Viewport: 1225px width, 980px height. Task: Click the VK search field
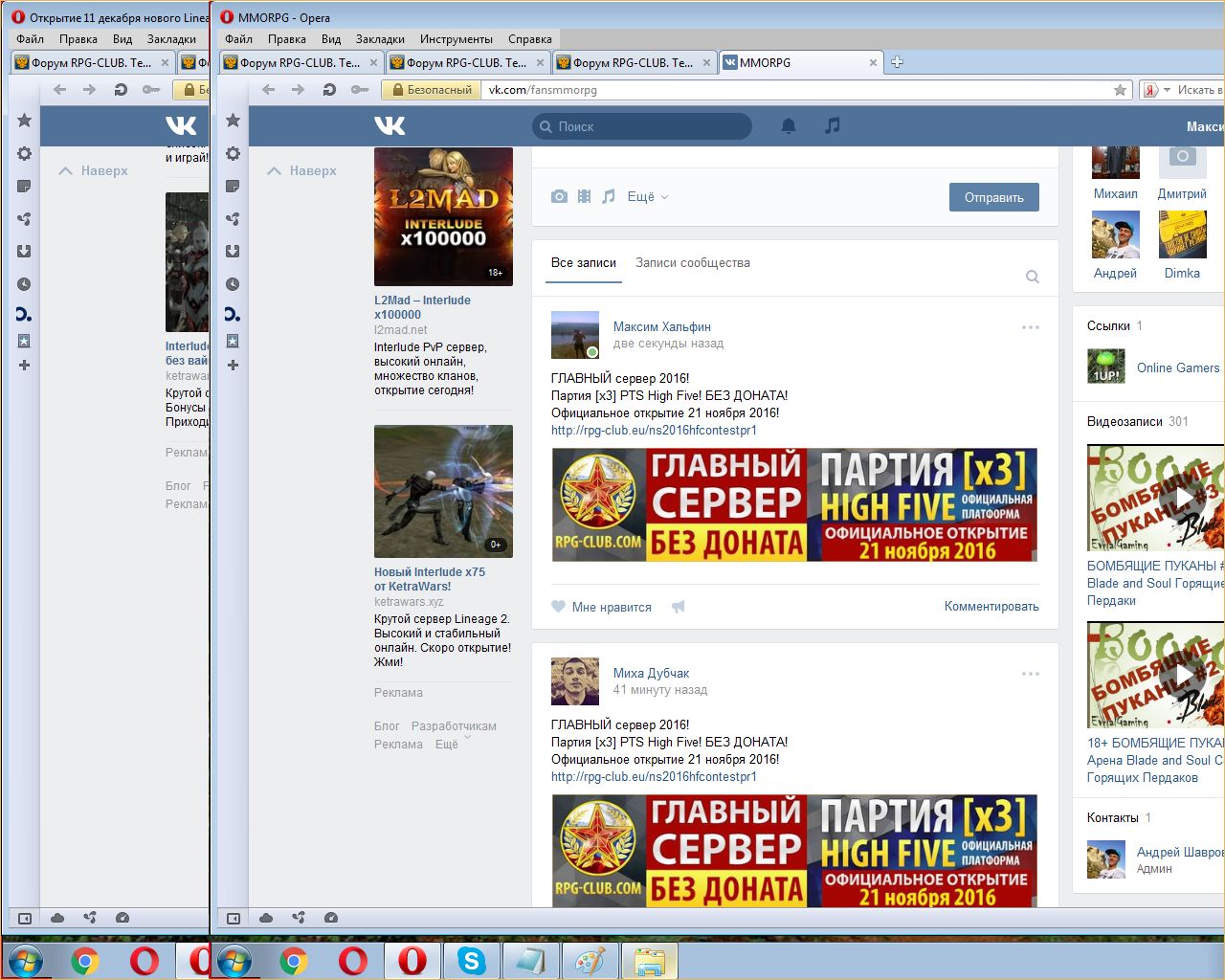pyautogui.click(x=642, y=126)
